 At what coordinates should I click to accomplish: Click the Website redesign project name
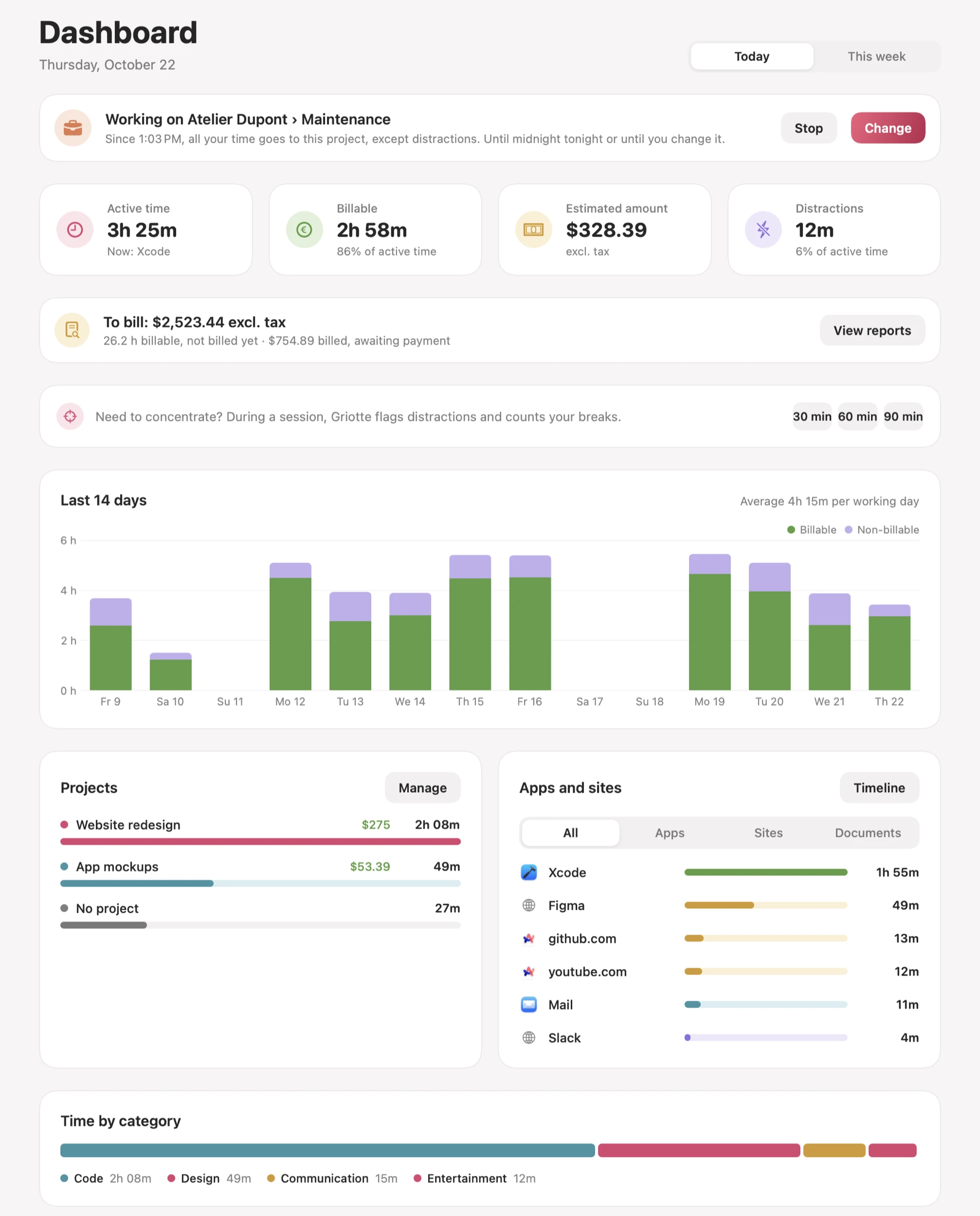point(128,825)
